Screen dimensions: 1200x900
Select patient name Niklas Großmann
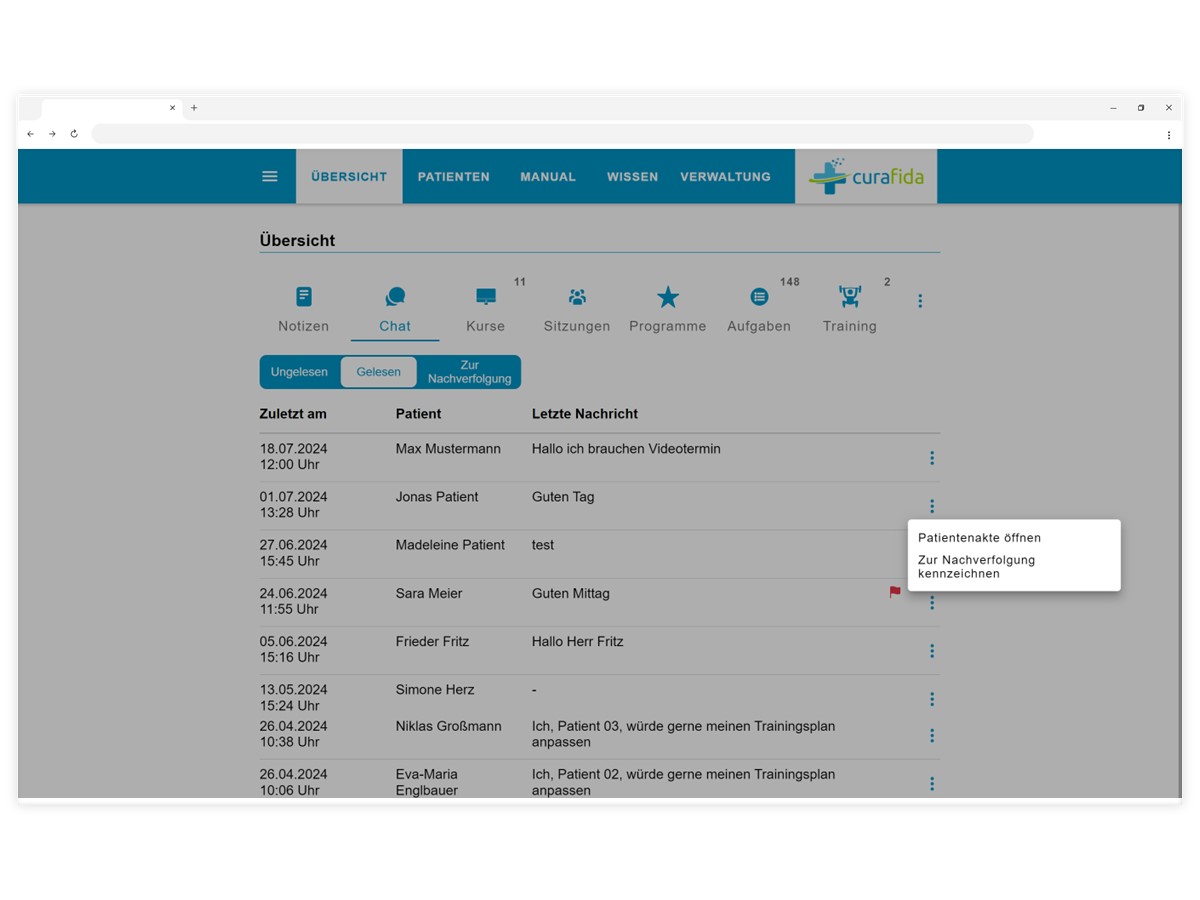coord(449,726)
